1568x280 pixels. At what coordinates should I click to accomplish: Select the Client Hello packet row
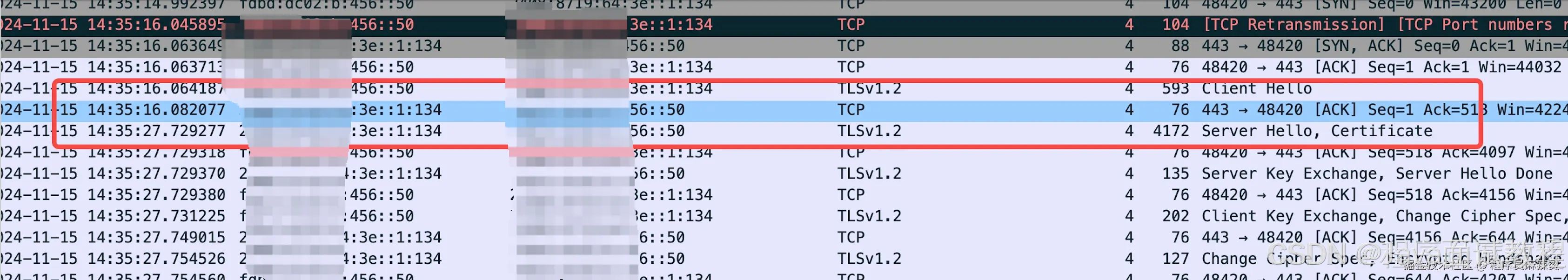pyautogui.click(x=784, y=89)
